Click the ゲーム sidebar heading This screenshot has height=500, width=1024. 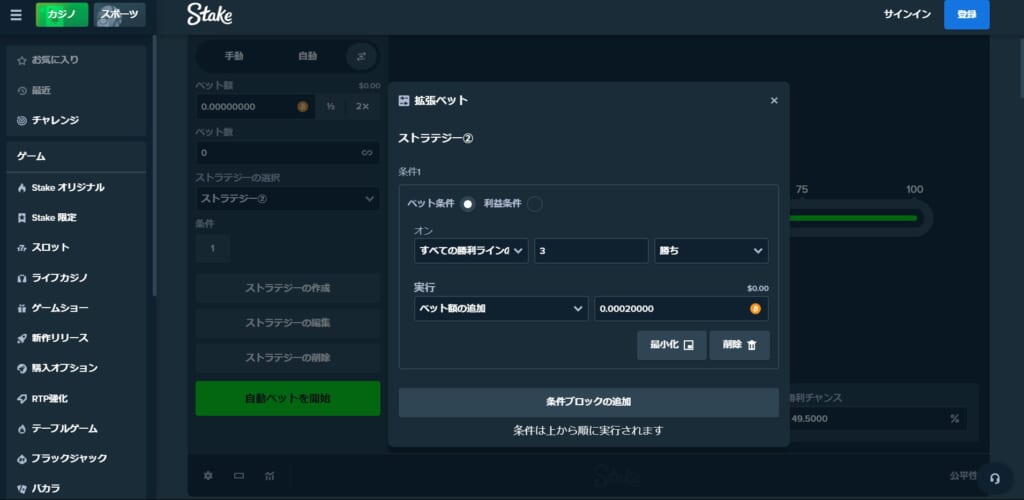(31, 157)
